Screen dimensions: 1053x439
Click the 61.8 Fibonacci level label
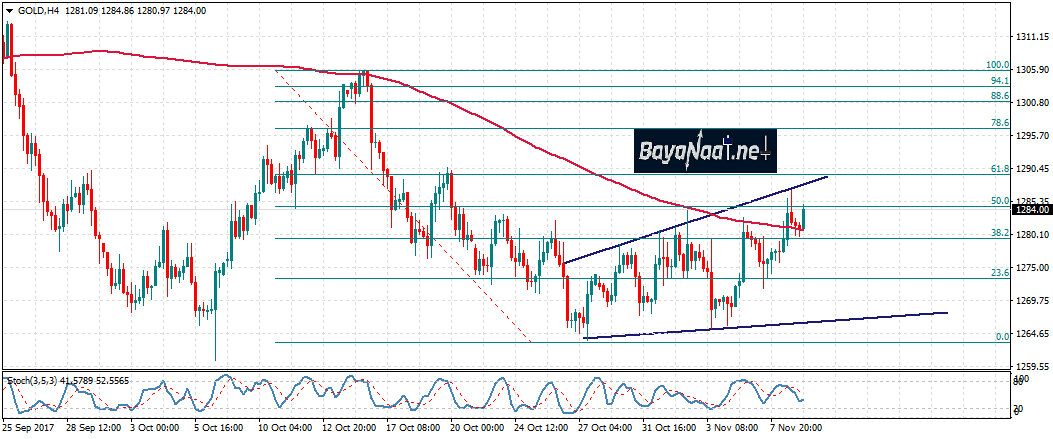[998, 169]
